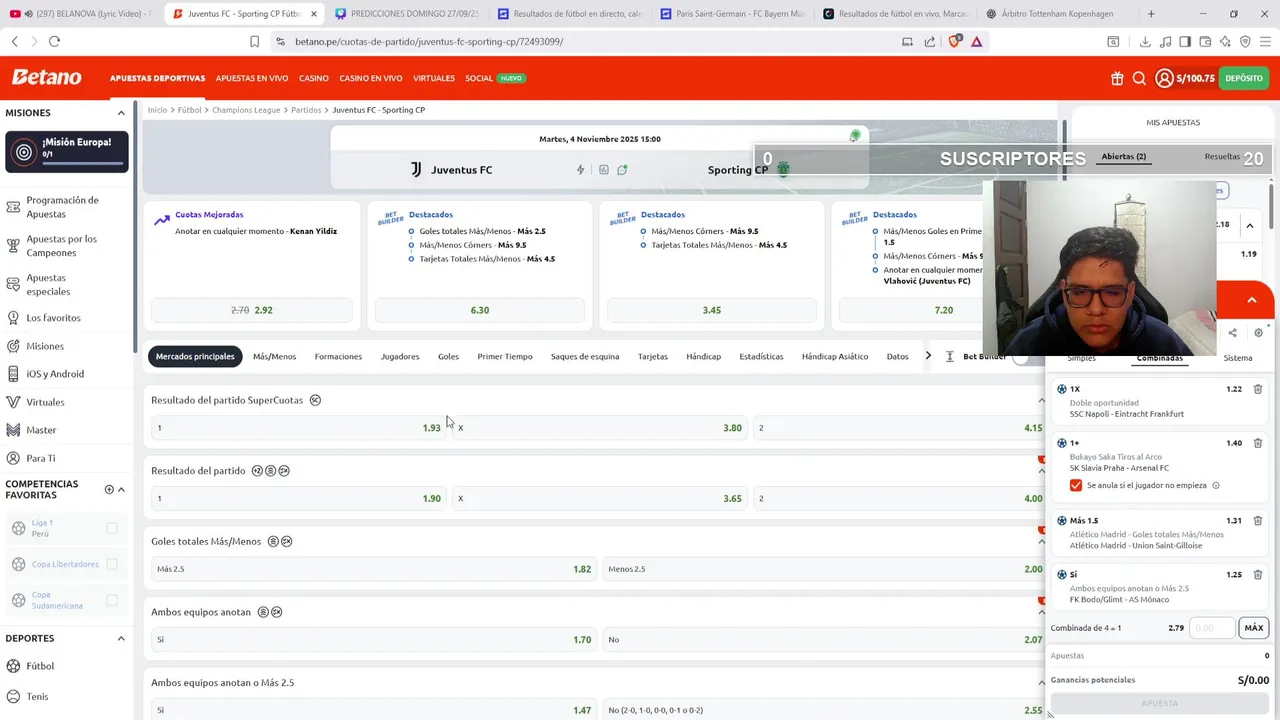Image resolution: width=1280 pixels, height=720 pixels.
Task: Open Apuestas en Vivo menu
Action: tap(252, 78)
